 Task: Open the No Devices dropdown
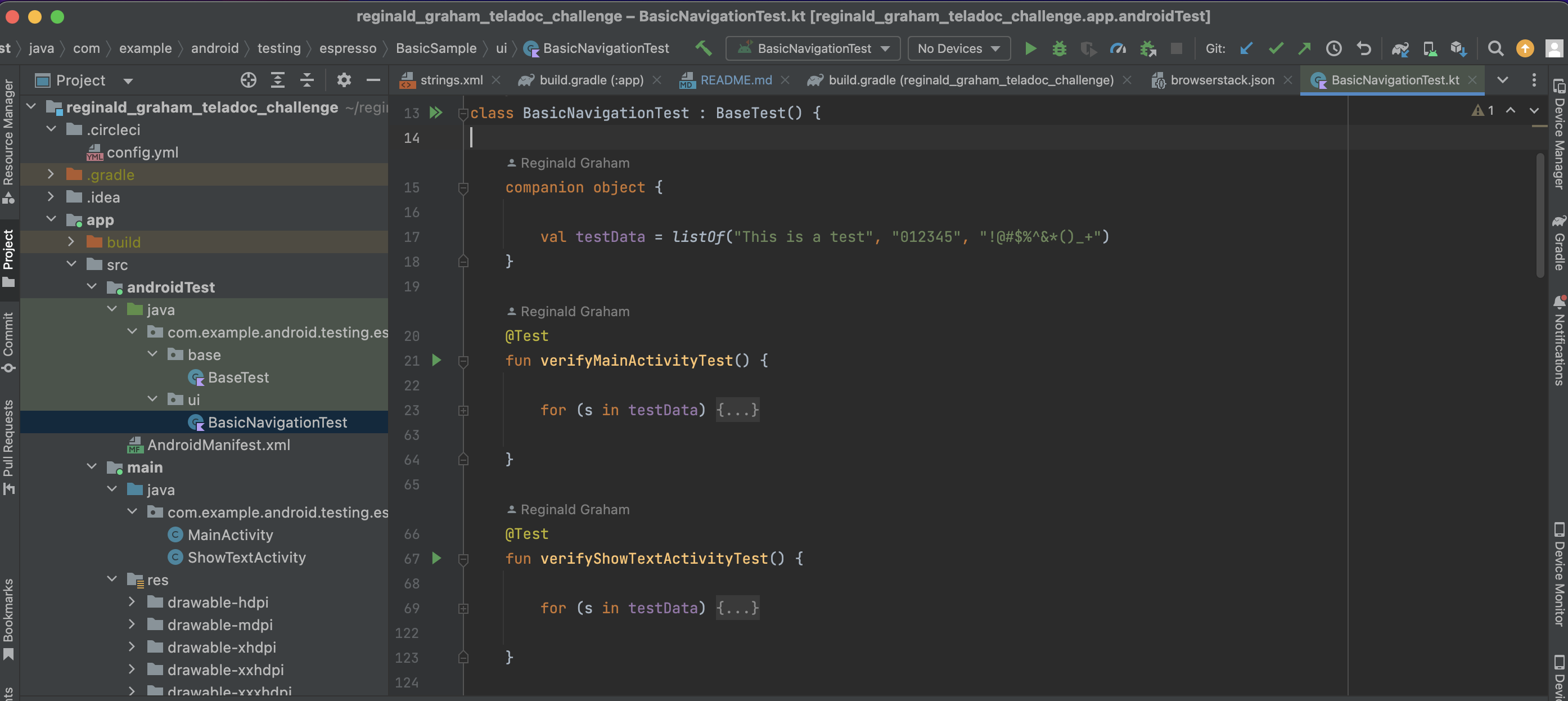pos(959,48)
